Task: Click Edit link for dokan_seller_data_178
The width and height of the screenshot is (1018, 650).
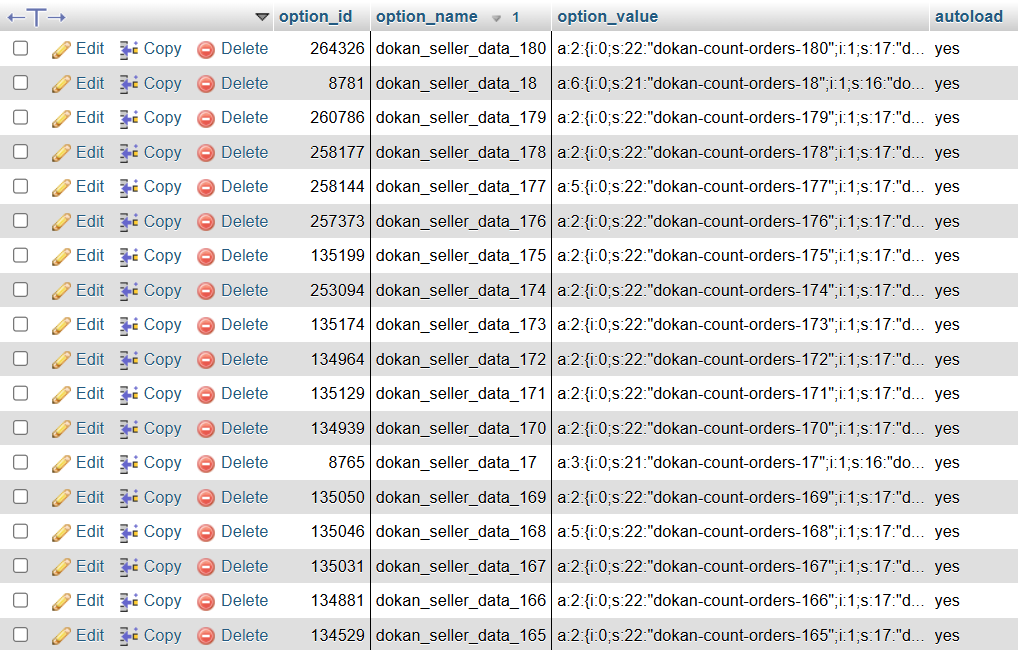Action: 90,152
